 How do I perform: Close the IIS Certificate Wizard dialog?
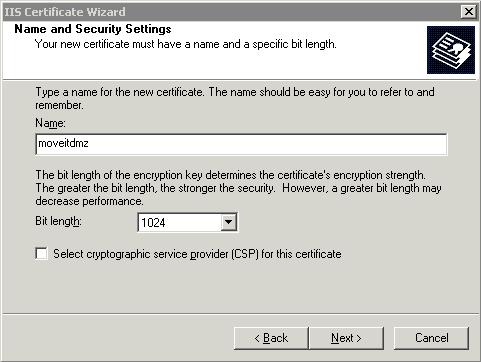click(x=469, y=12)
